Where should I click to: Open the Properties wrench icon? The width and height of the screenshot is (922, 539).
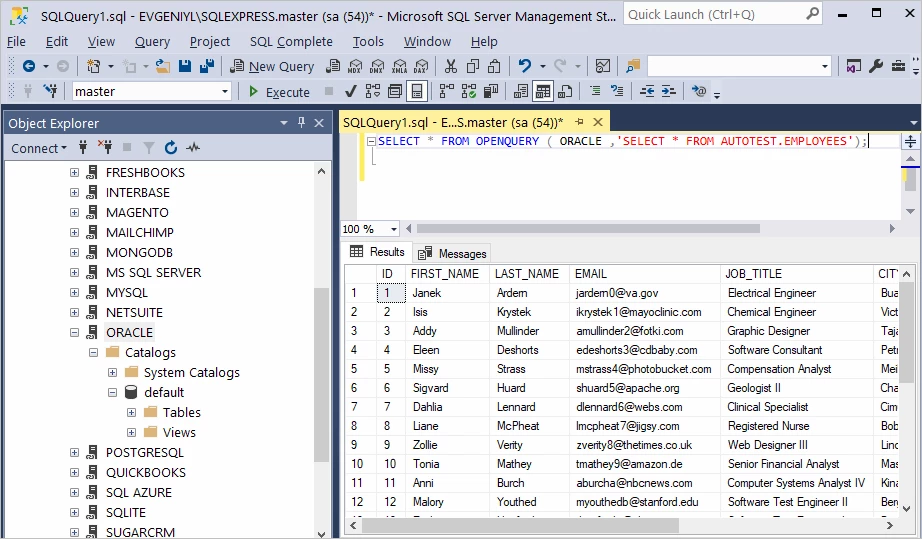(x=876, y=66)
